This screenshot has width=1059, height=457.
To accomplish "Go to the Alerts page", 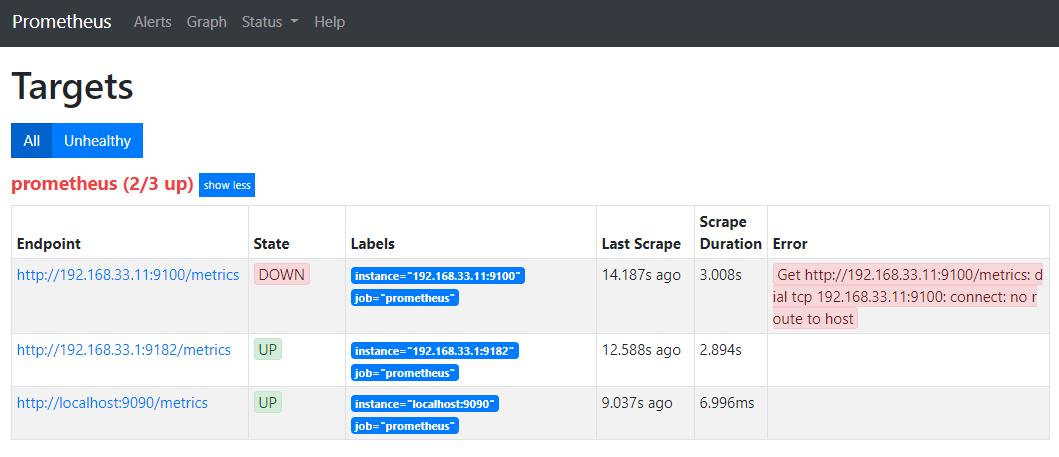I will pos(153,22).
